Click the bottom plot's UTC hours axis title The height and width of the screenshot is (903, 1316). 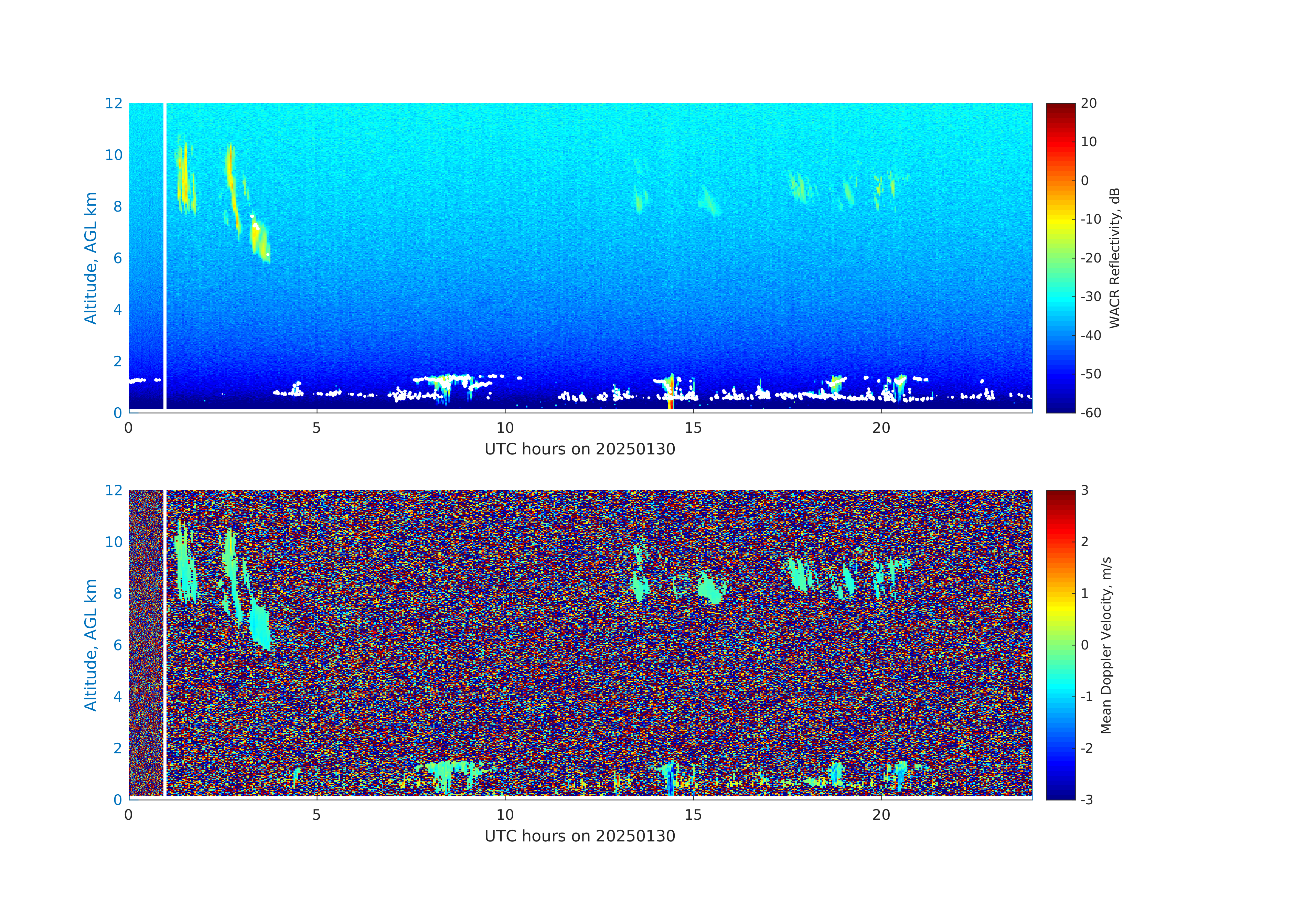[580, 836]
